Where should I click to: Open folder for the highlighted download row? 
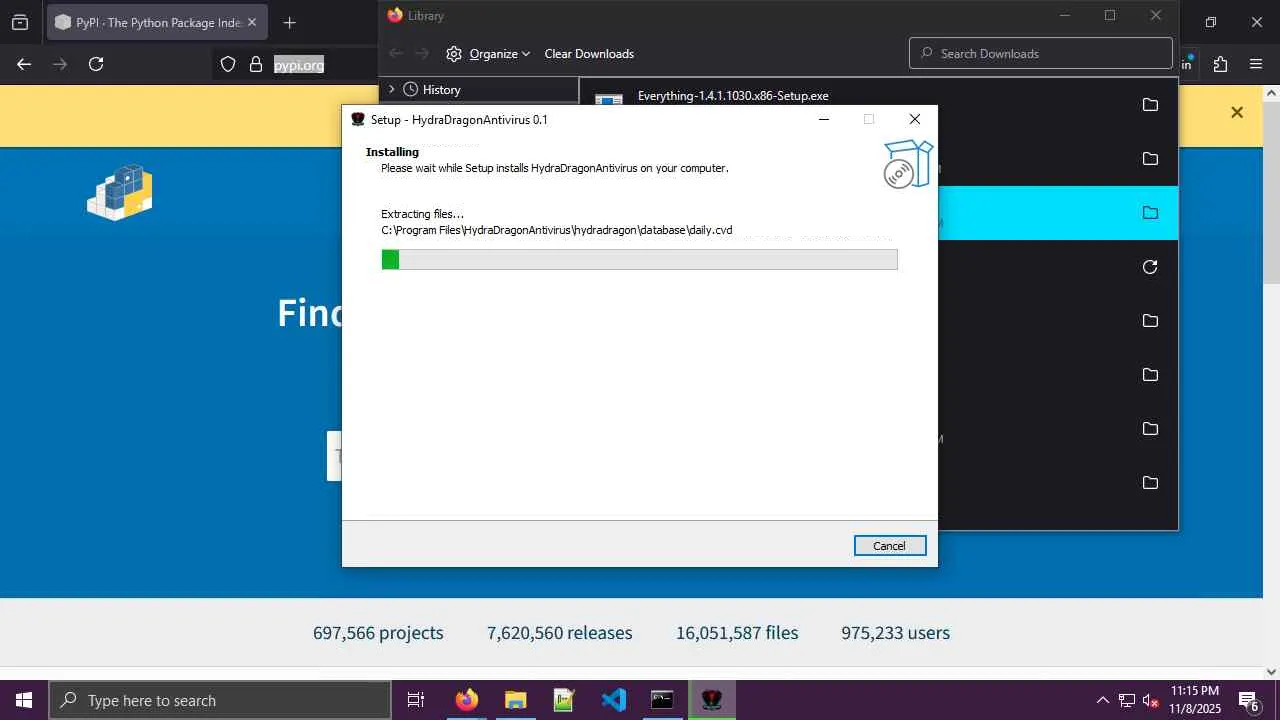click(x=1150, y=213)
